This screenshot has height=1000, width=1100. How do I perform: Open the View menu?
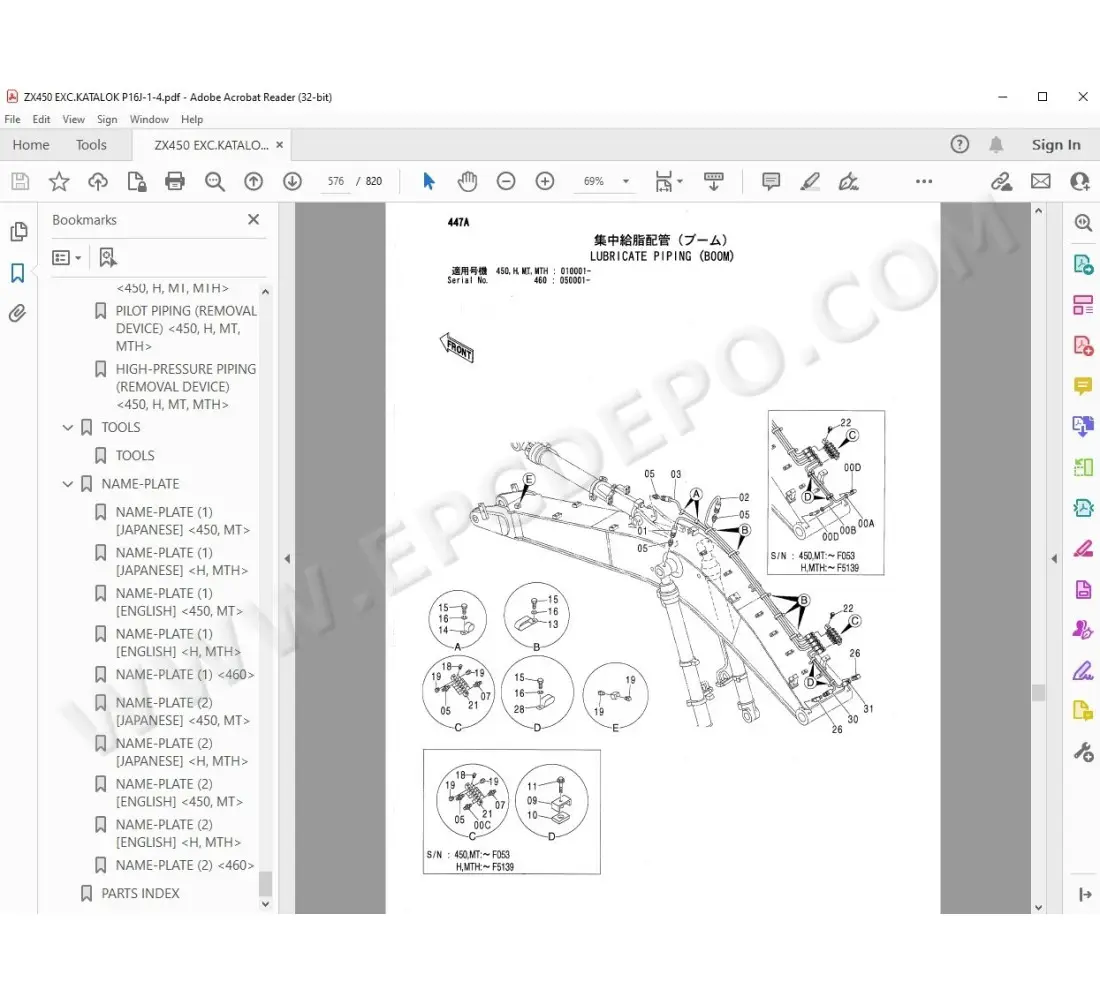(x=74, y=119)
